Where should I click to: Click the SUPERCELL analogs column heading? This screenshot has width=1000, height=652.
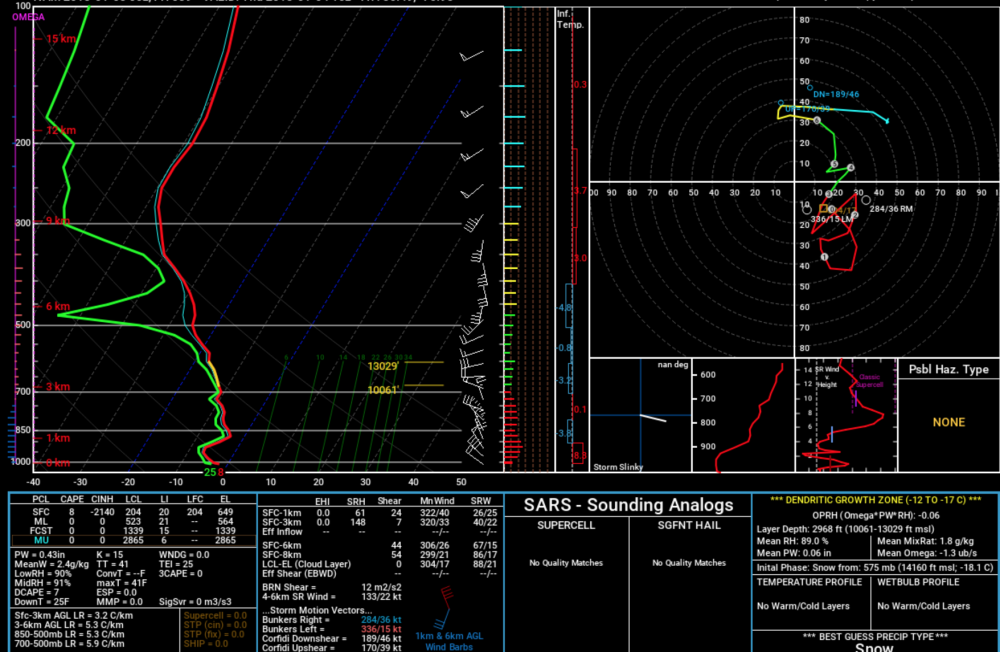(x=566, y=526)
